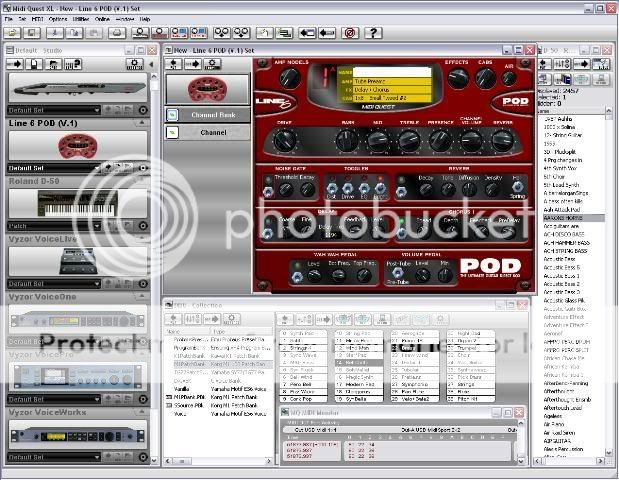Image resolution: width=619 pixels, height=480 pixels.
Task: Click the Save disk icon in main toolbar
Action: (32, 33)
